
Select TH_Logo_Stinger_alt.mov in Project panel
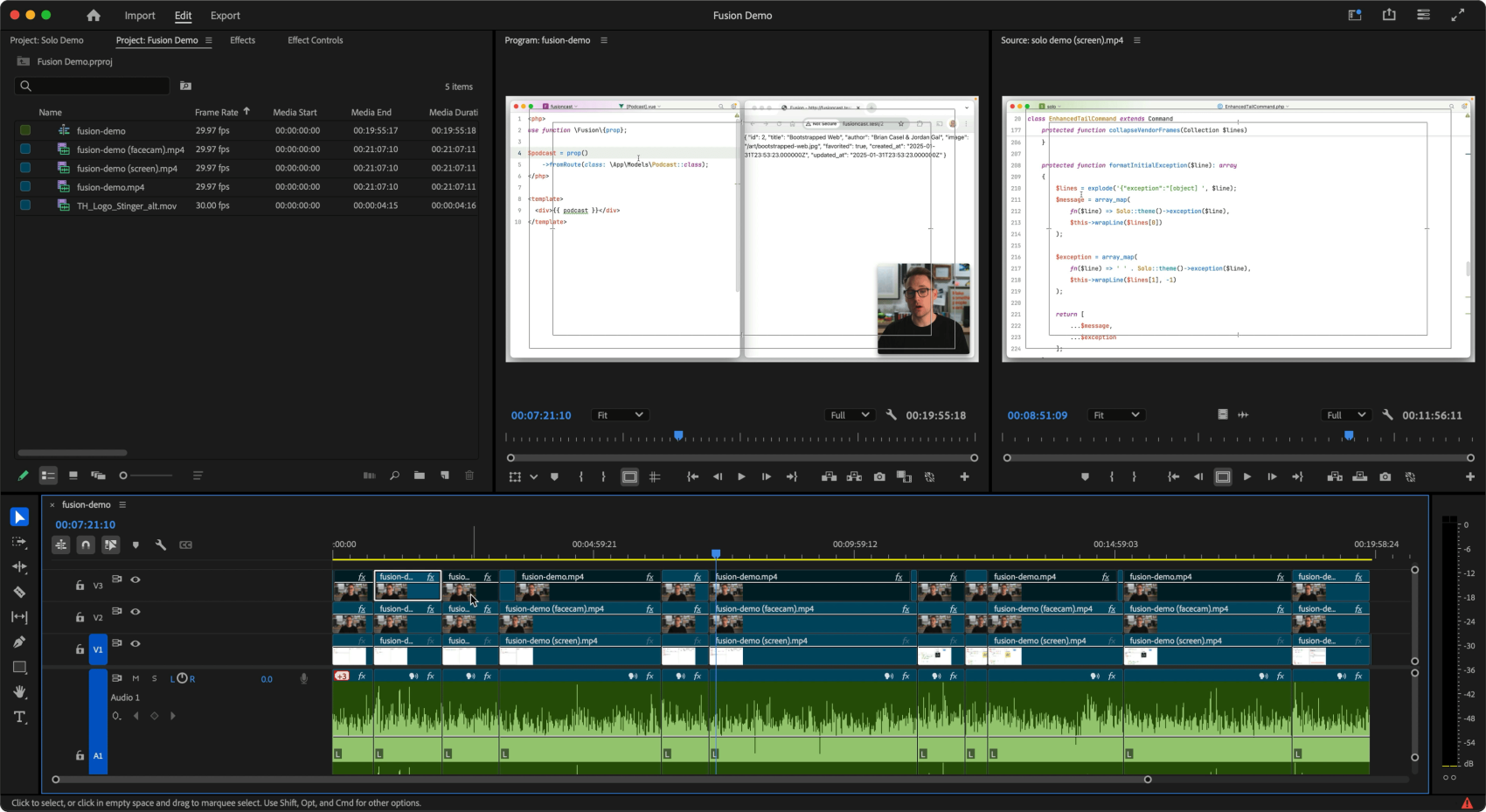tap(127, 206)
